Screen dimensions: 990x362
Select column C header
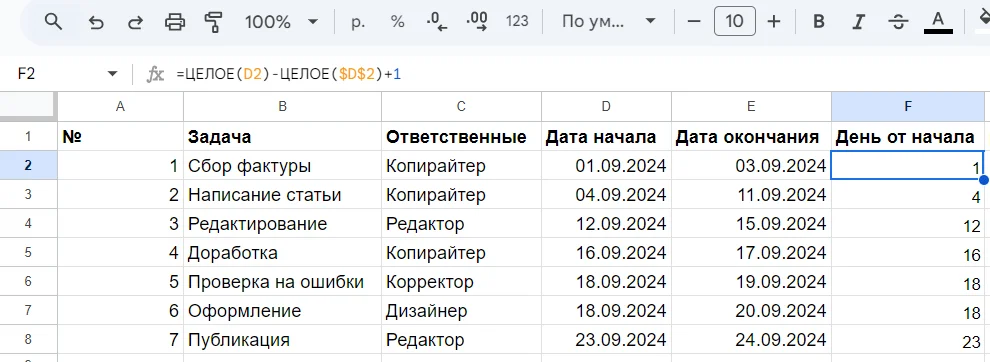tap(462, 107)
